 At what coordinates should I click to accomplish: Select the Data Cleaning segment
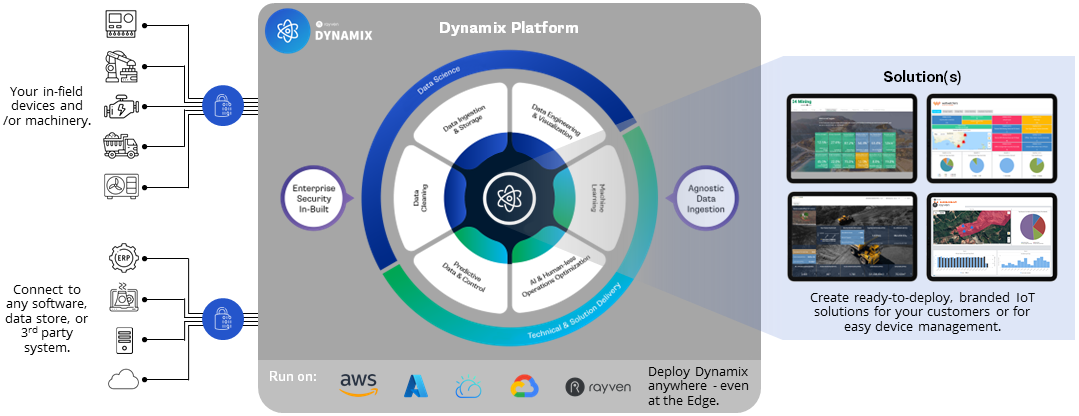coord(421,198)
